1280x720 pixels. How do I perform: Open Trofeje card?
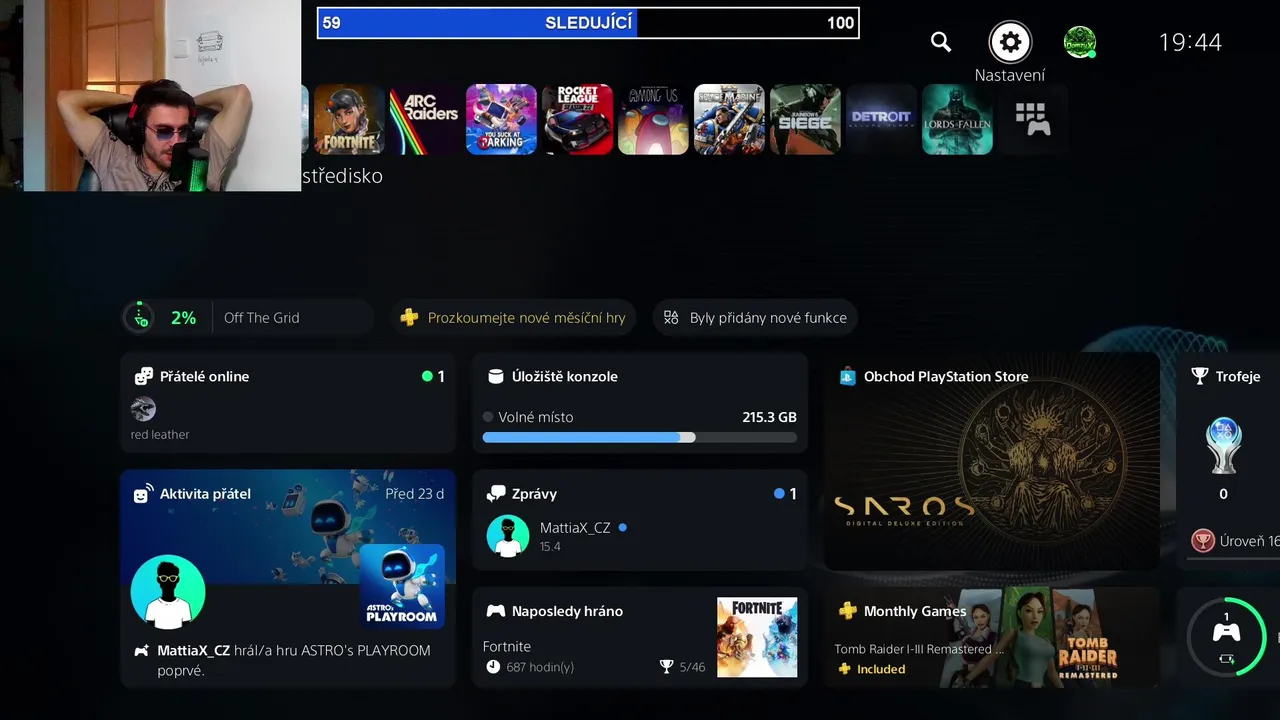(x=1228, y=461)
